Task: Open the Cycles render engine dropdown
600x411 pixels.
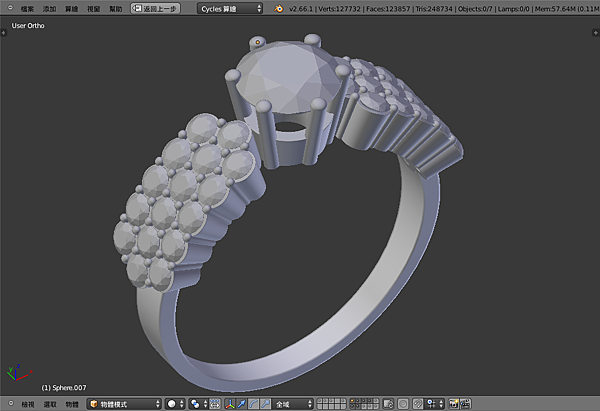Action: [x=230, y=8]
